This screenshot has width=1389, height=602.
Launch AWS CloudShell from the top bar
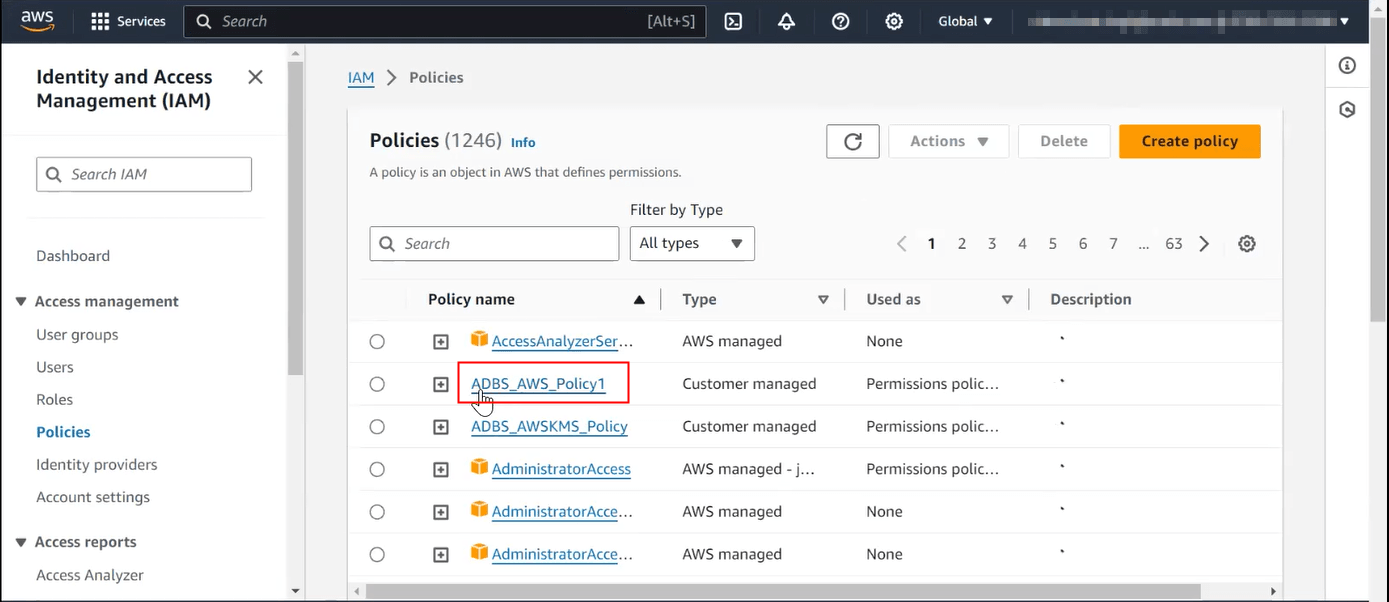point(733,20)
